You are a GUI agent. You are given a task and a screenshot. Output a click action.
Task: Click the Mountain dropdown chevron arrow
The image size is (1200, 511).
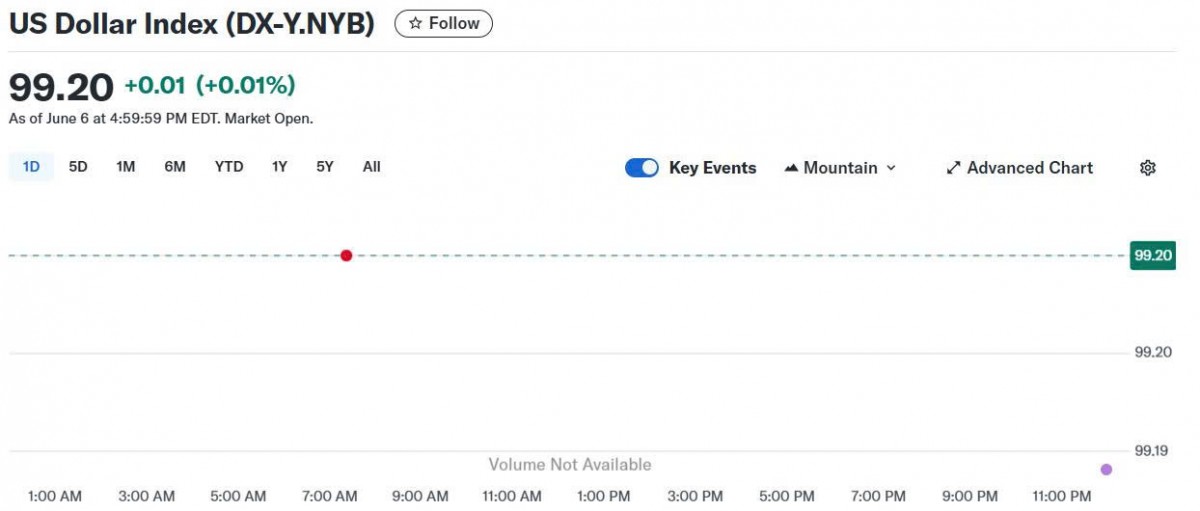[891, 168]
